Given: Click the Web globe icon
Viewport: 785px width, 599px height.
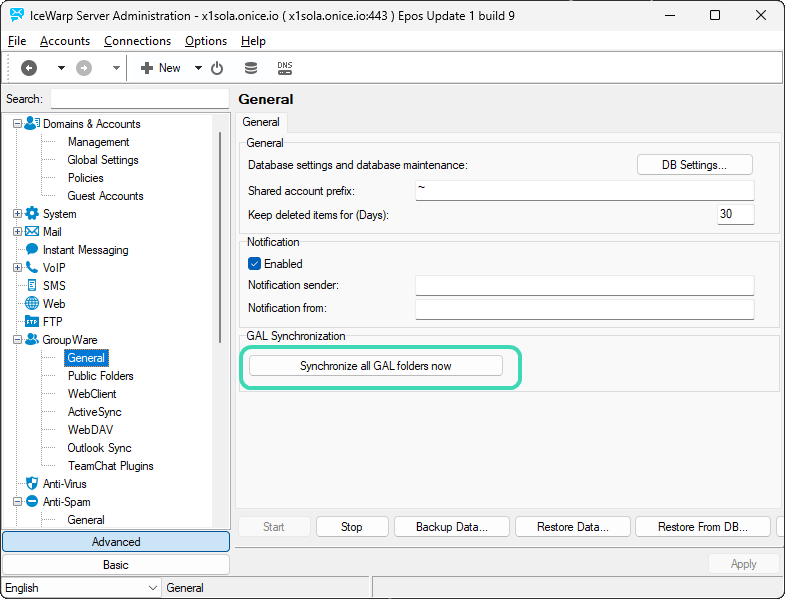Looking at the screenshot, I should pyautogui.click(x=32, y=303).
